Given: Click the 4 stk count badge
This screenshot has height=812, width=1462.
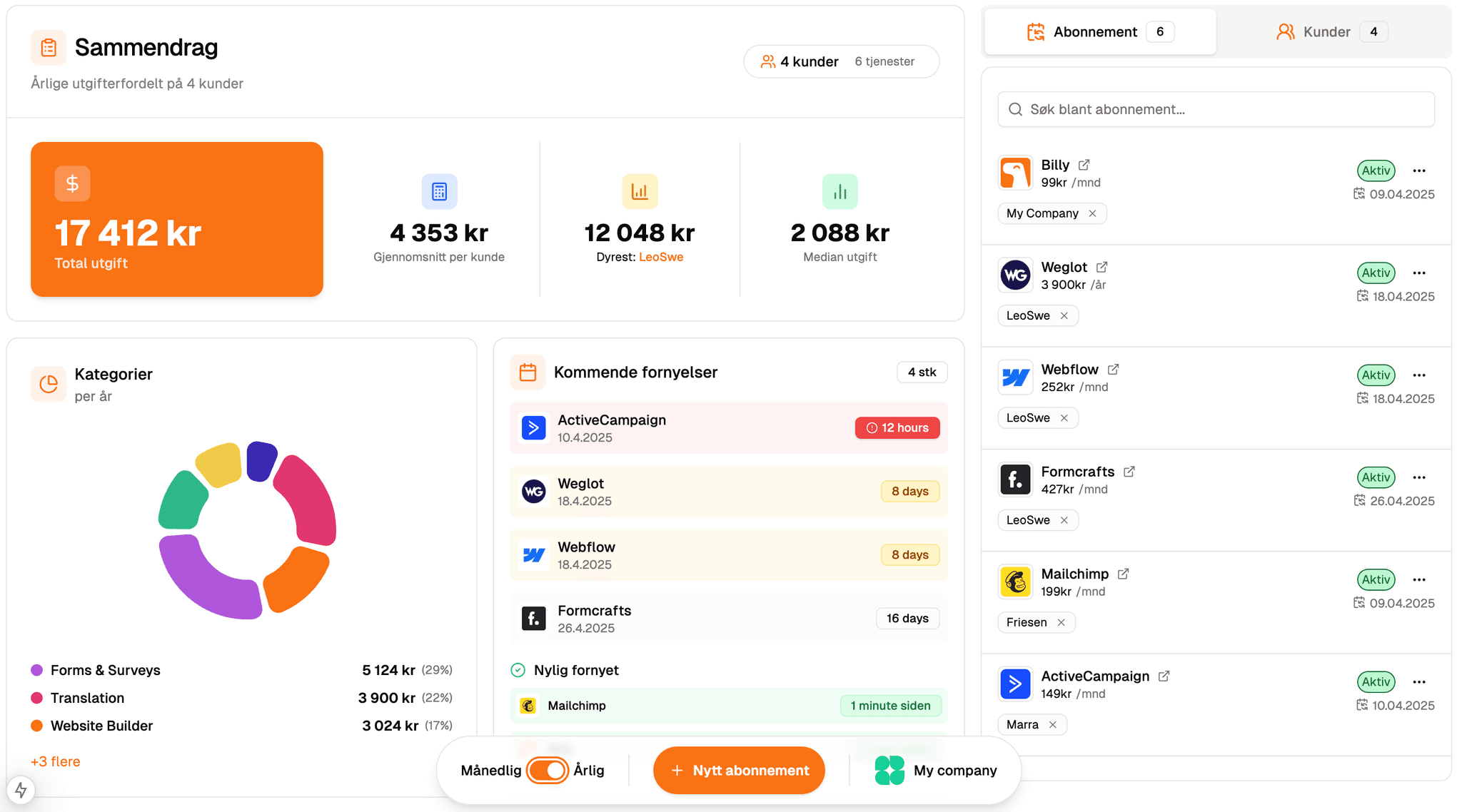Looking at the screenshot, I should pyautogui.click(x=922, y=372).
